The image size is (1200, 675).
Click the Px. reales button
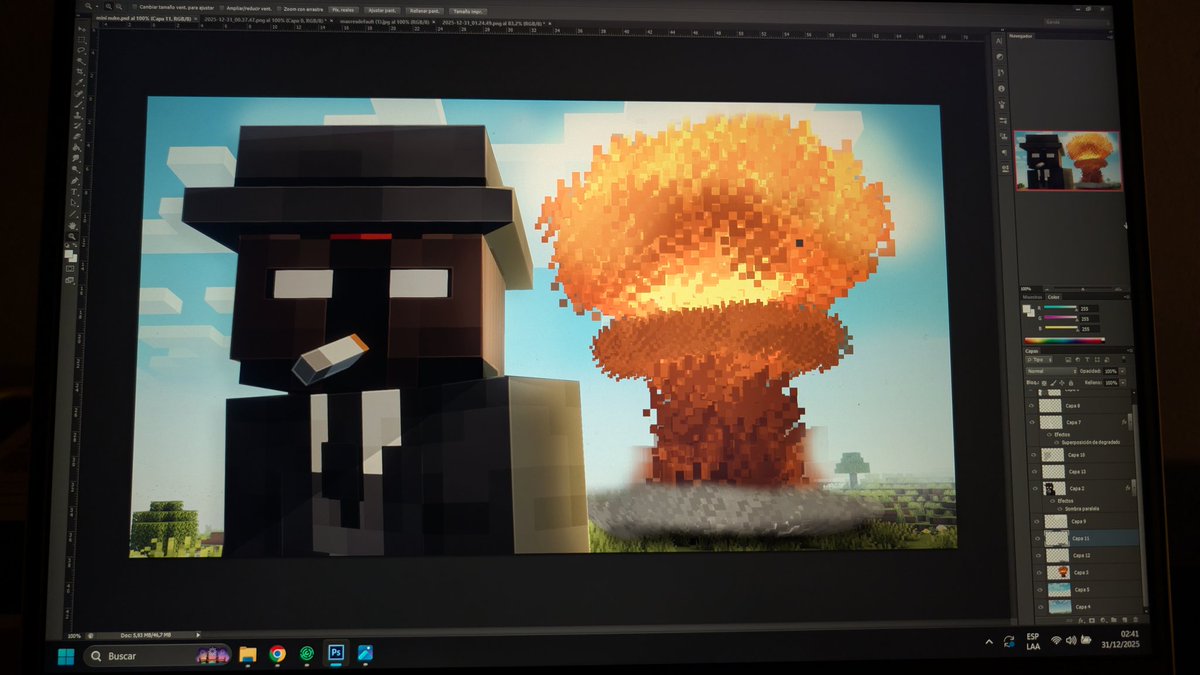click(x=340, y=9)
